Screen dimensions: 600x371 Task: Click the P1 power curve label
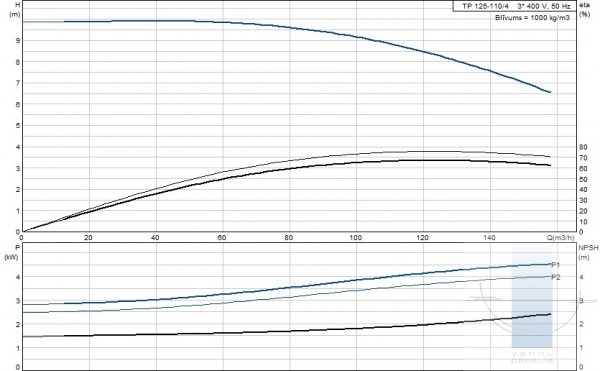coord(556,265)
